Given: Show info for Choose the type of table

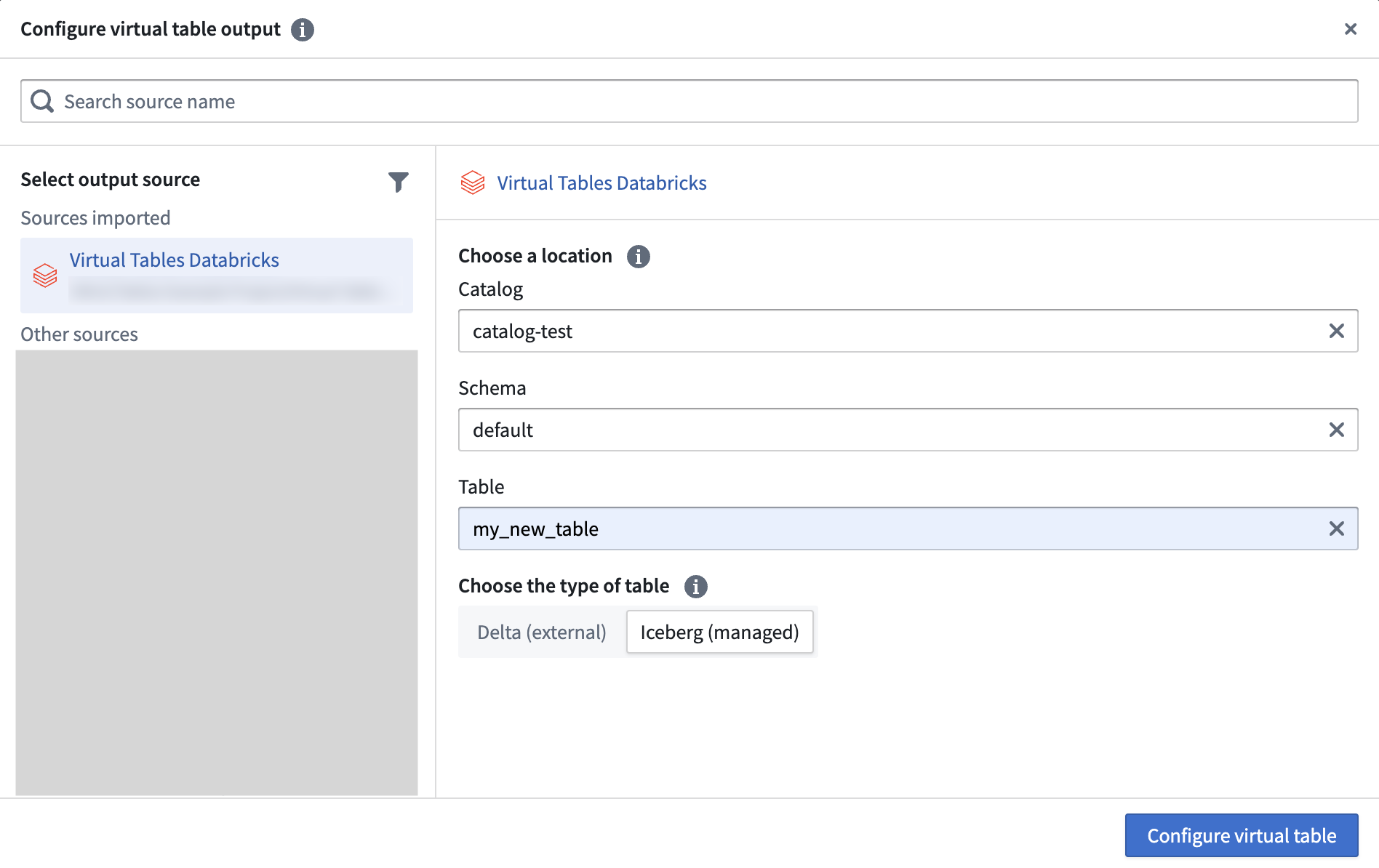Looking at the screenshot, I should click(696, 587).
